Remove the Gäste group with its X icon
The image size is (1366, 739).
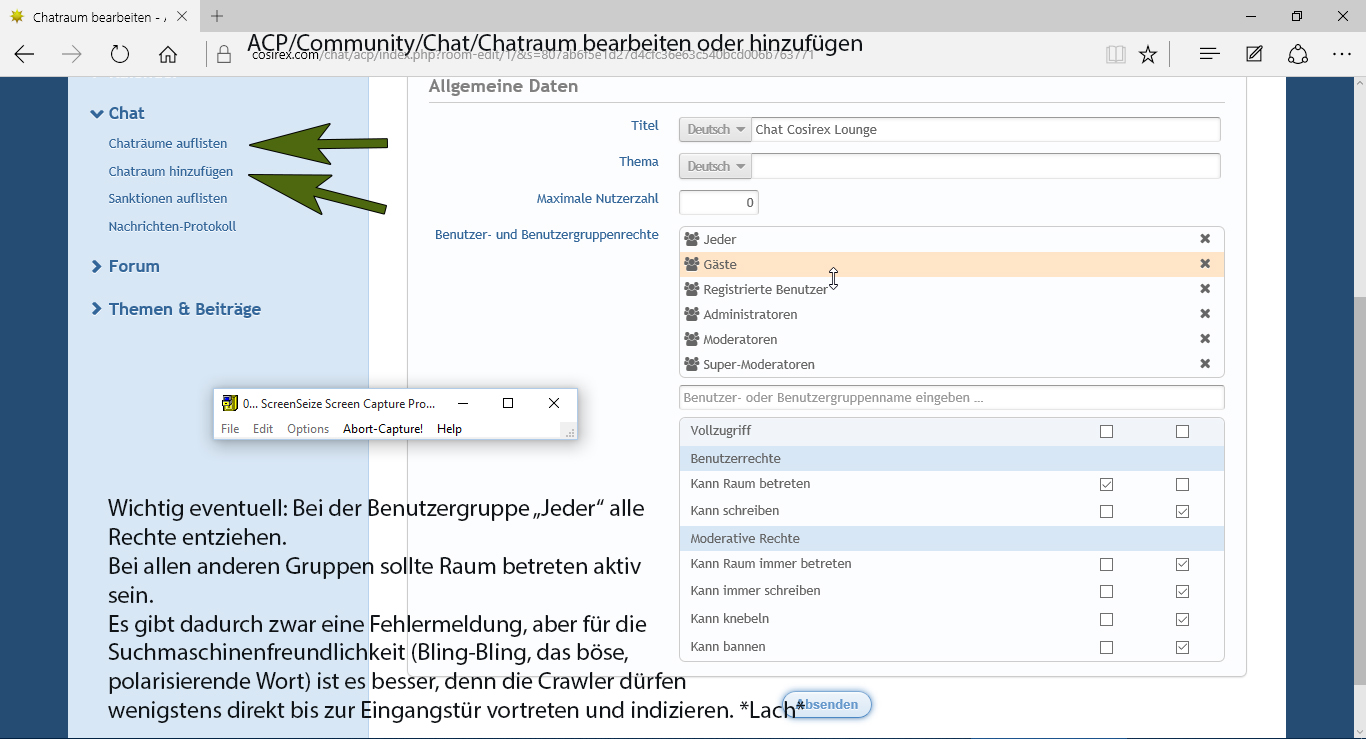[x=1205, y=264]
